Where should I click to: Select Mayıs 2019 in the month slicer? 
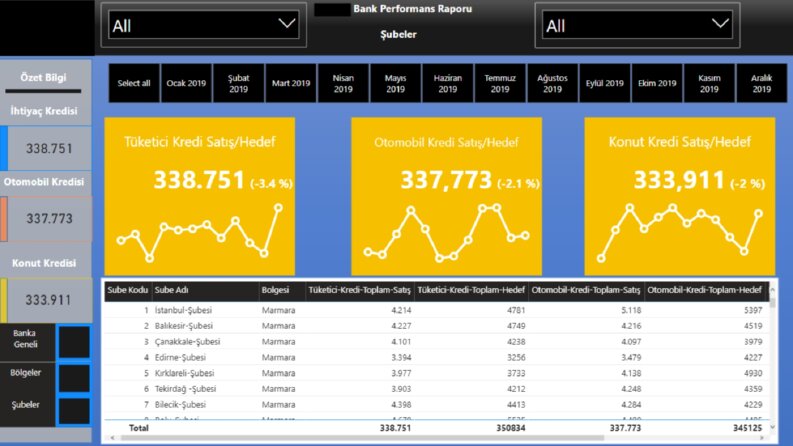(395, 83)
